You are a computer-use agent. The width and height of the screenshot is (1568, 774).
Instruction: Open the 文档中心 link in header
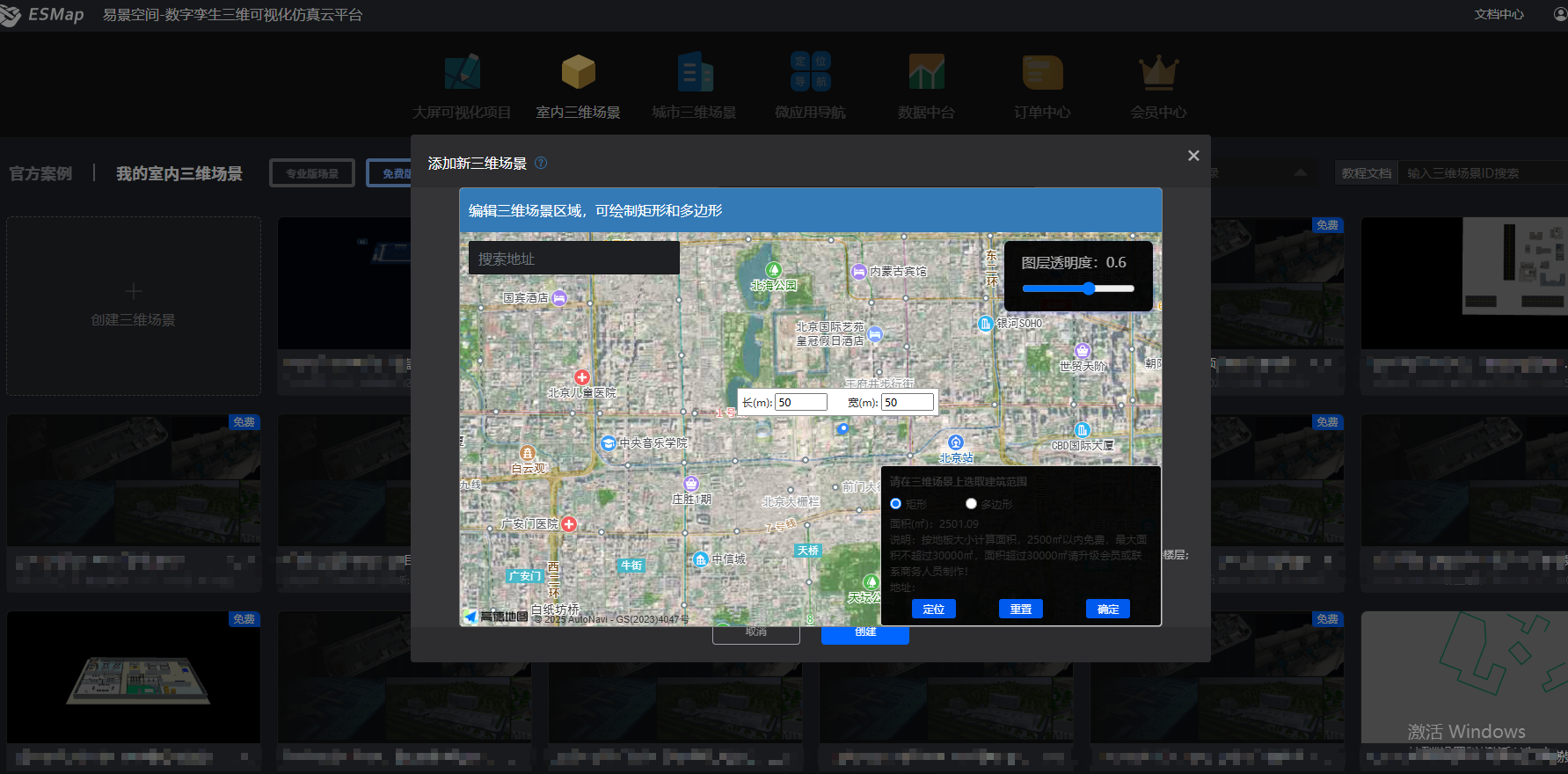[1499, 15]
